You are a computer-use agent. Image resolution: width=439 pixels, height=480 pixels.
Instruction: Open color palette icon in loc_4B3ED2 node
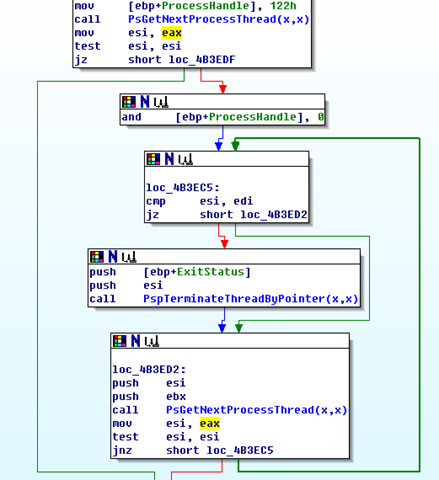120,341
